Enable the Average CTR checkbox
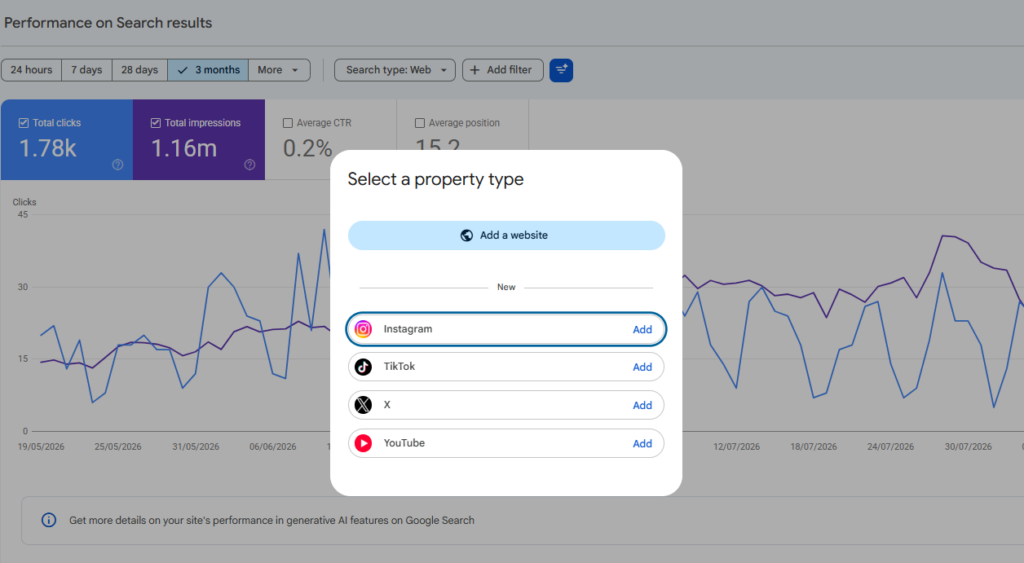The height and width of the screenshot is (563, 1024). coord(287,123)
